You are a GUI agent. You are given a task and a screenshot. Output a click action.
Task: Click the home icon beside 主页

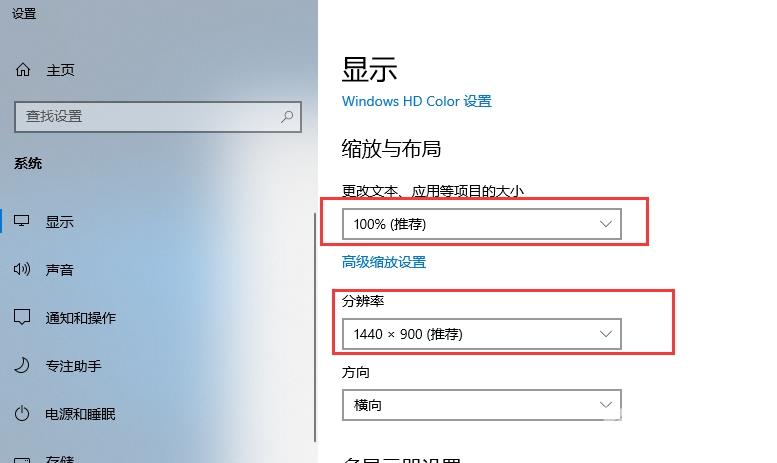pos(23,70)
